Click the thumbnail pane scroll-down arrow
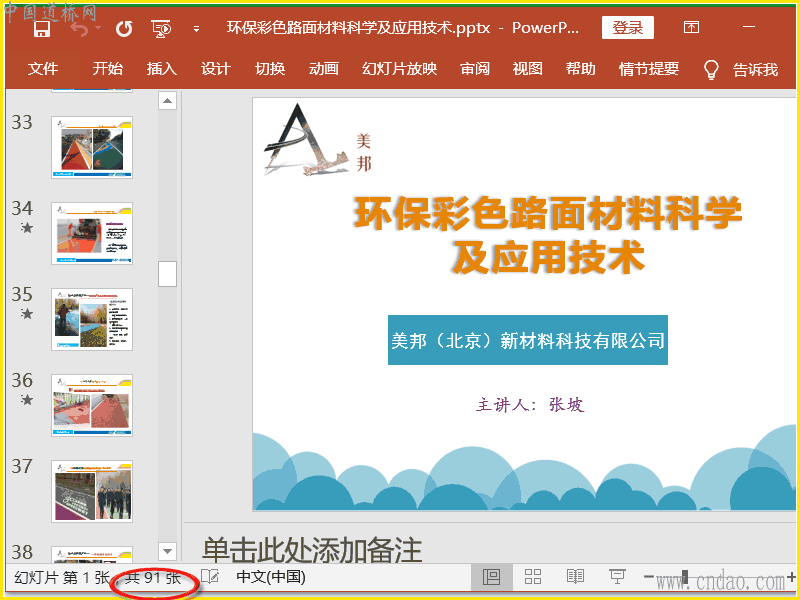The image size is (800, 600). click(167, 552)
